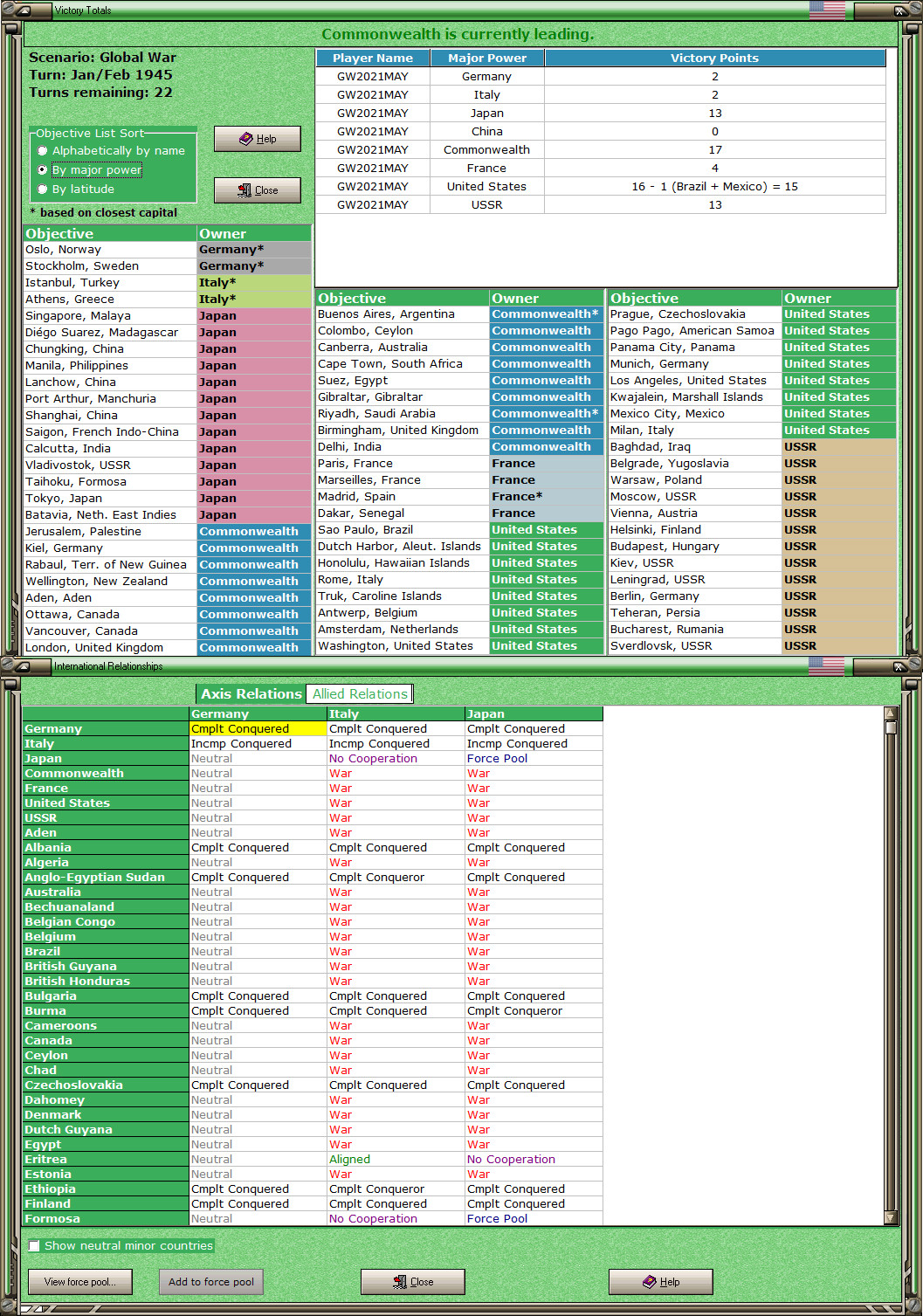Click the Player Name column header

click(373, 58)
